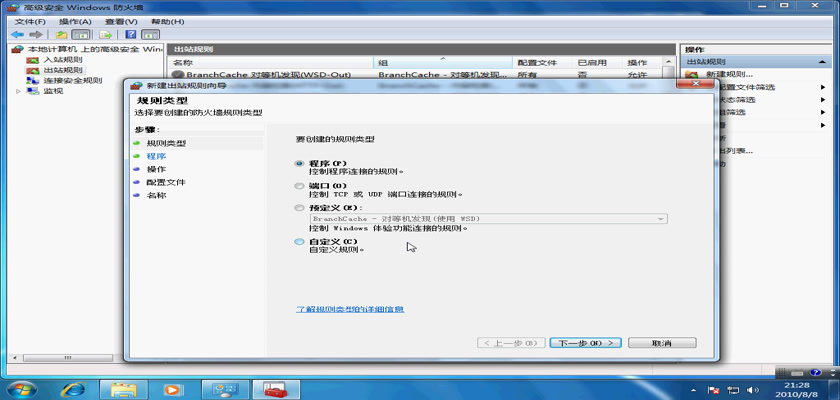Click the back arrow toolbar icon
The width and height of the screenshot is (840, 400).
(19, 34)
